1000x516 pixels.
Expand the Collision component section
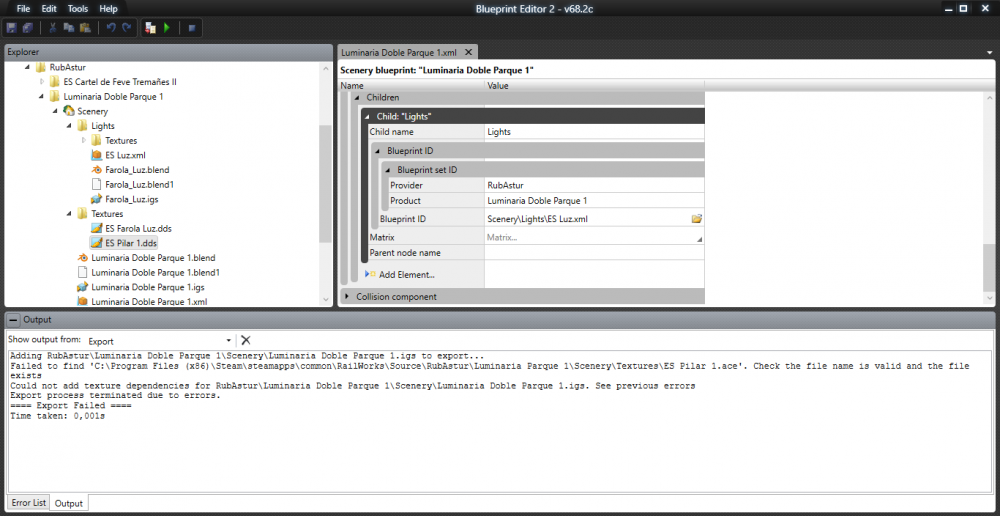pyautogui.click(x=347, y=297)
